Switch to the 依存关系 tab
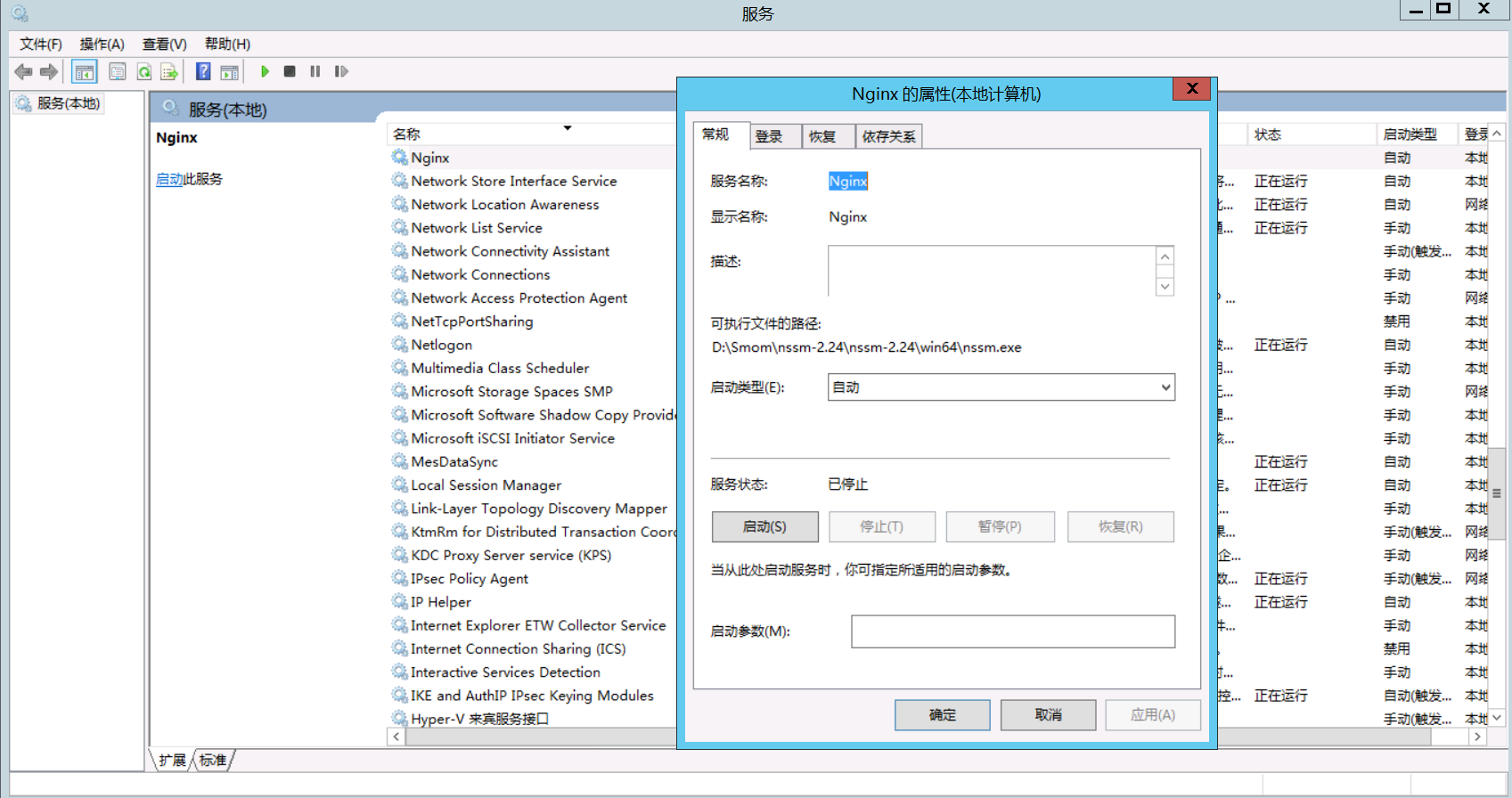 coord(888,136)
